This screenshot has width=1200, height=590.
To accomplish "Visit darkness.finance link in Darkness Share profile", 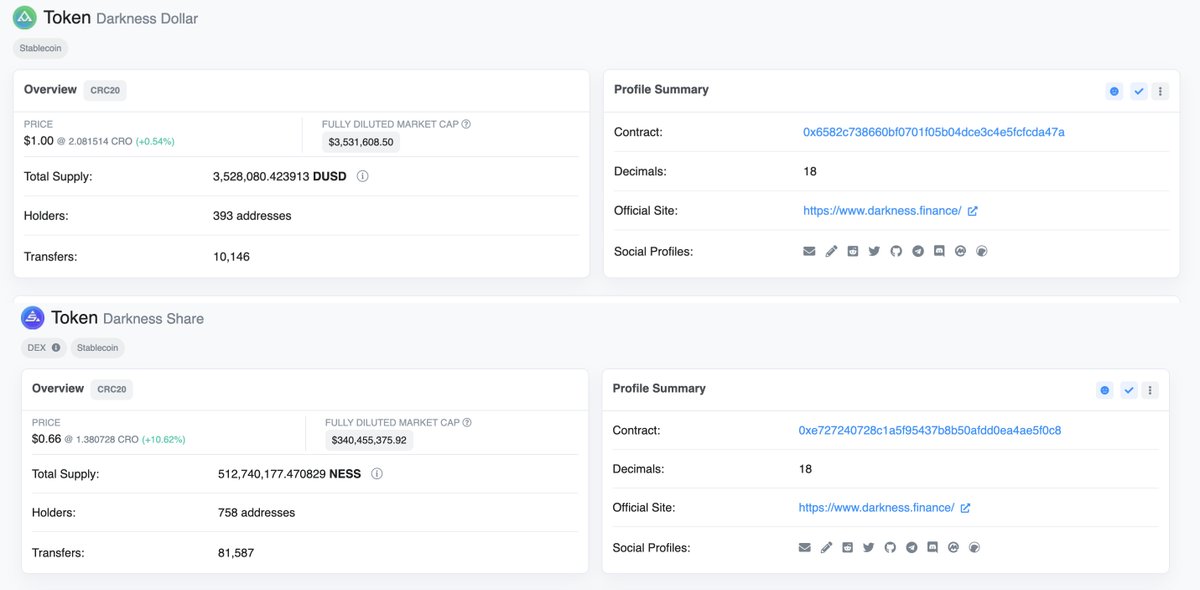I will tap(876, 508).
